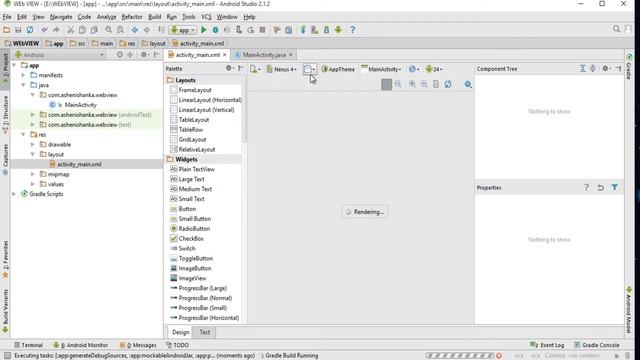Select CheckBox widget in Palette
Image resolution: width=640 pixels, height=360 pixels.
[x=191, y=238]
